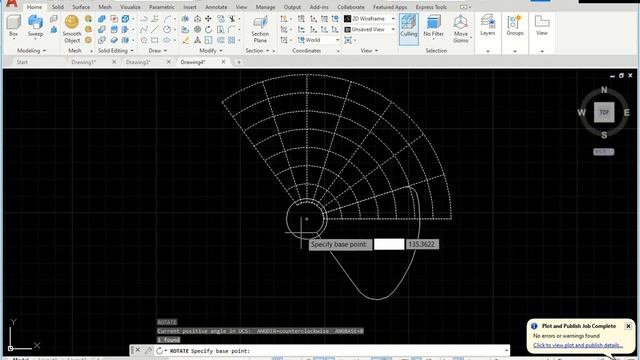The height and width of the screenshot is (360, 640).
Task: Activate the Rotate modify tool
Action: coord(209,29)
